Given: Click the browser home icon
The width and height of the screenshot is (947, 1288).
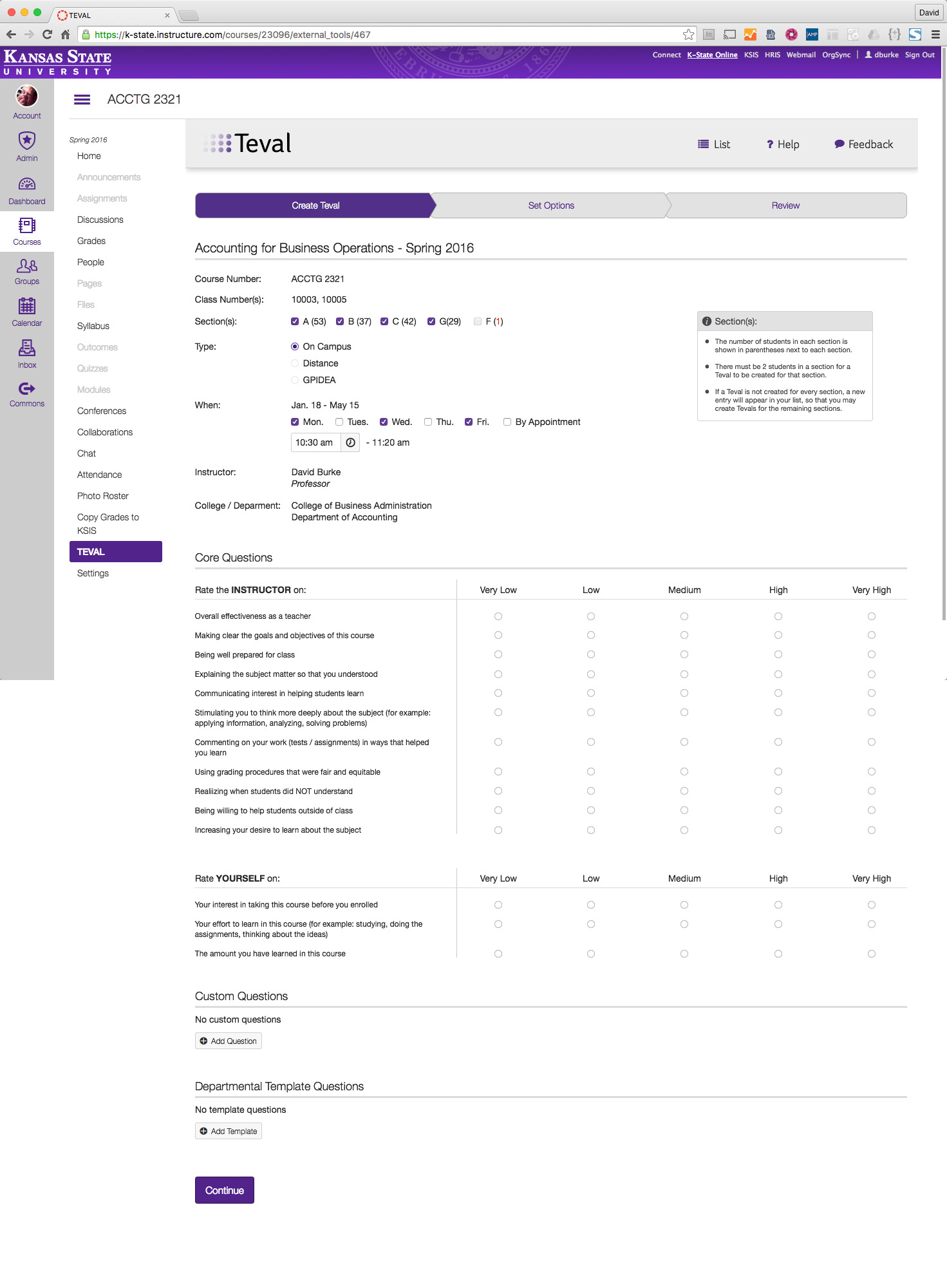Looking at the screenshot, I should pyautogui.click(x=65, y=35).
